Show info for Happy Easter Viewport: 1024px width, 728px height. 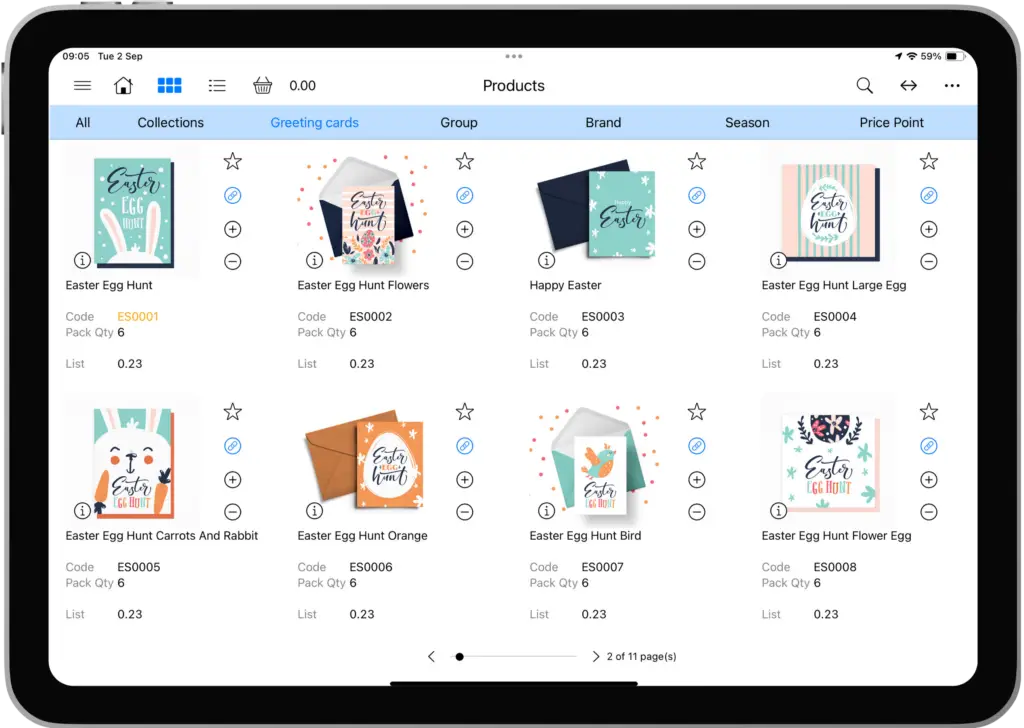546,261
